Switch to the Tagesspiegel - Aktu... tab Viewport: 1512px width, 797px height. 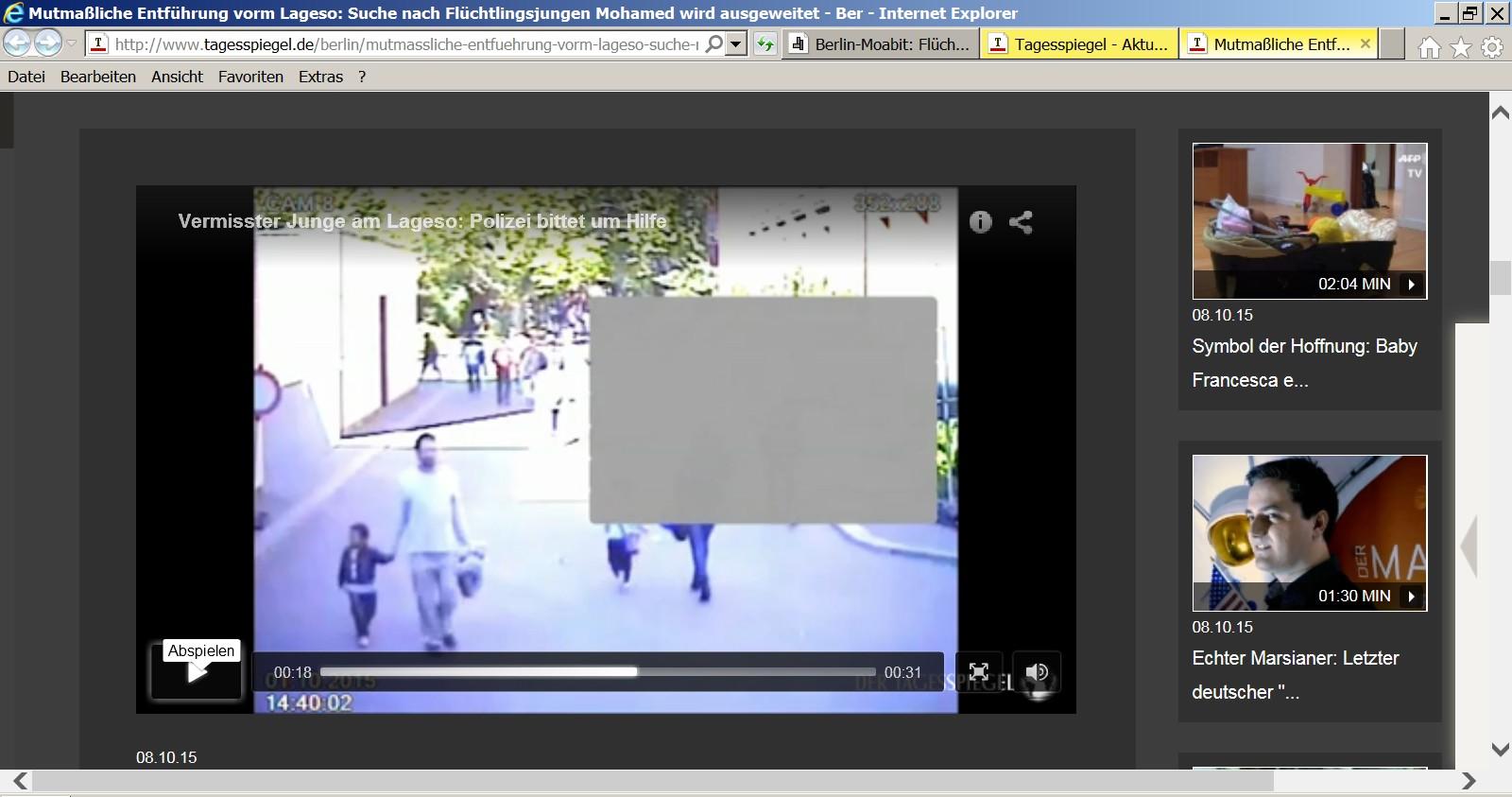click(x=1080, y=43)
